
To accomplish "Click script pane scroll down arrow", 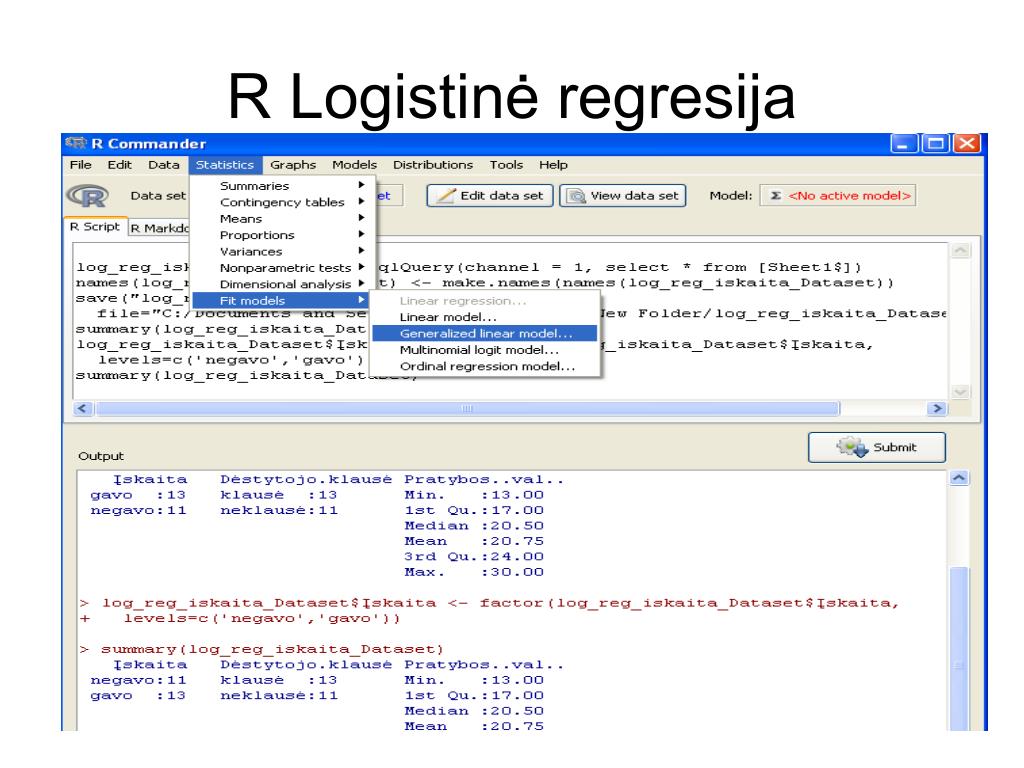I will (x=960, y=392).
